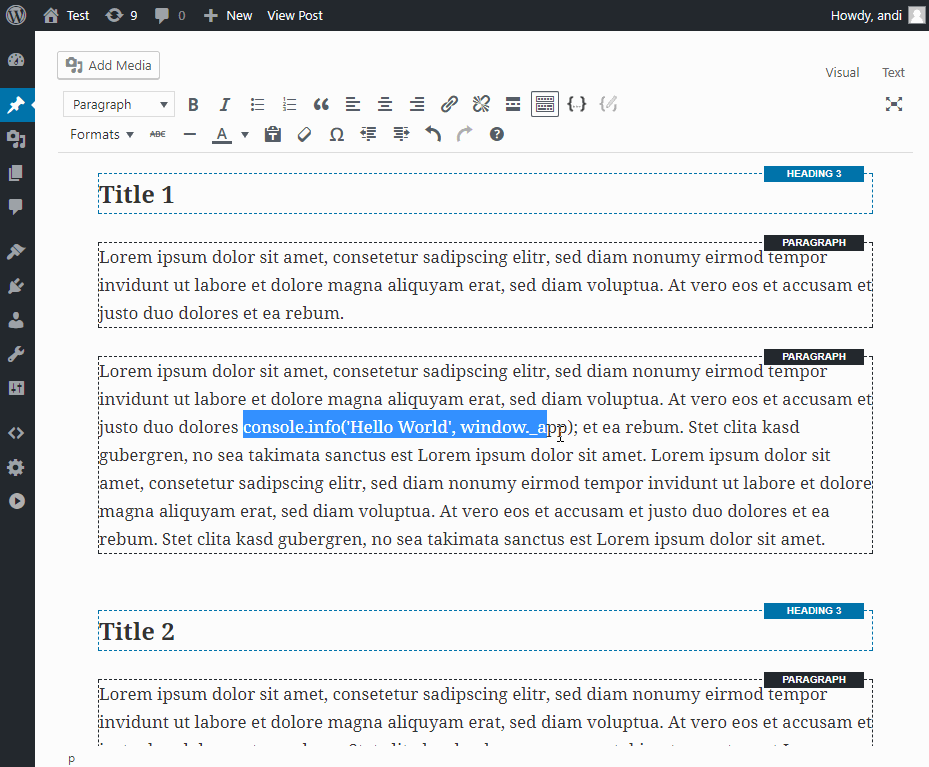Image resolution: width=929 pixels, height=767 pixels.
Task: Click the View Post link
Action: click(294, 15)
